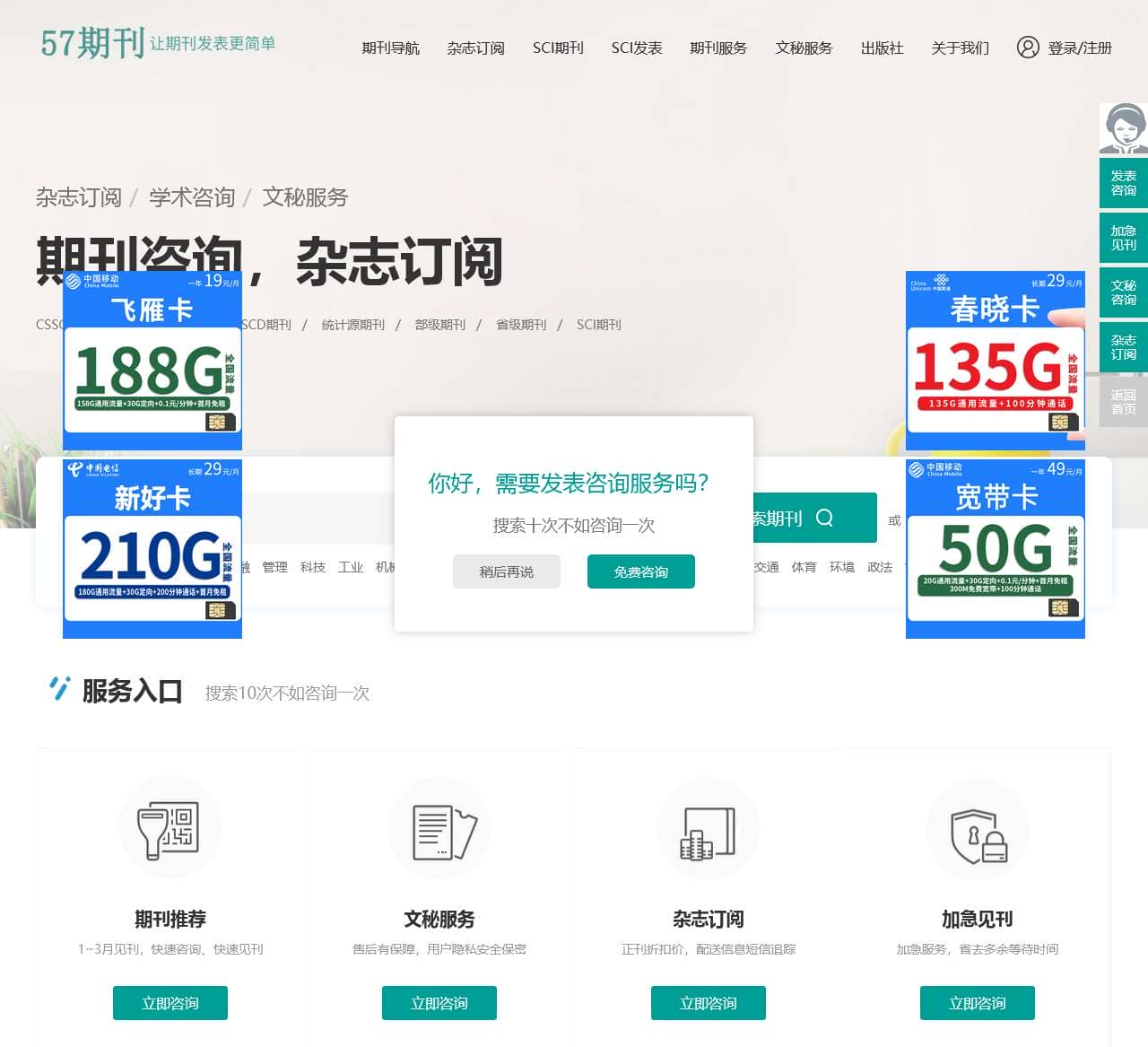The image size is (1148, 1047).
Task: Click the search magnifier icon
Action: tap(824, 518)
